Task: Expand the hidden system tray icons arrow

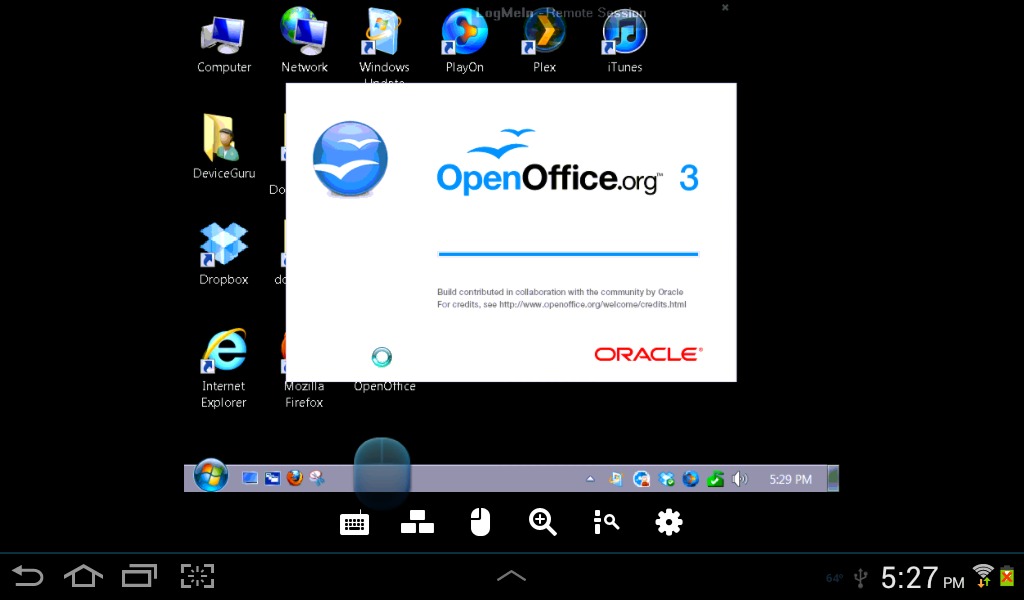Action: pos(590,479)
